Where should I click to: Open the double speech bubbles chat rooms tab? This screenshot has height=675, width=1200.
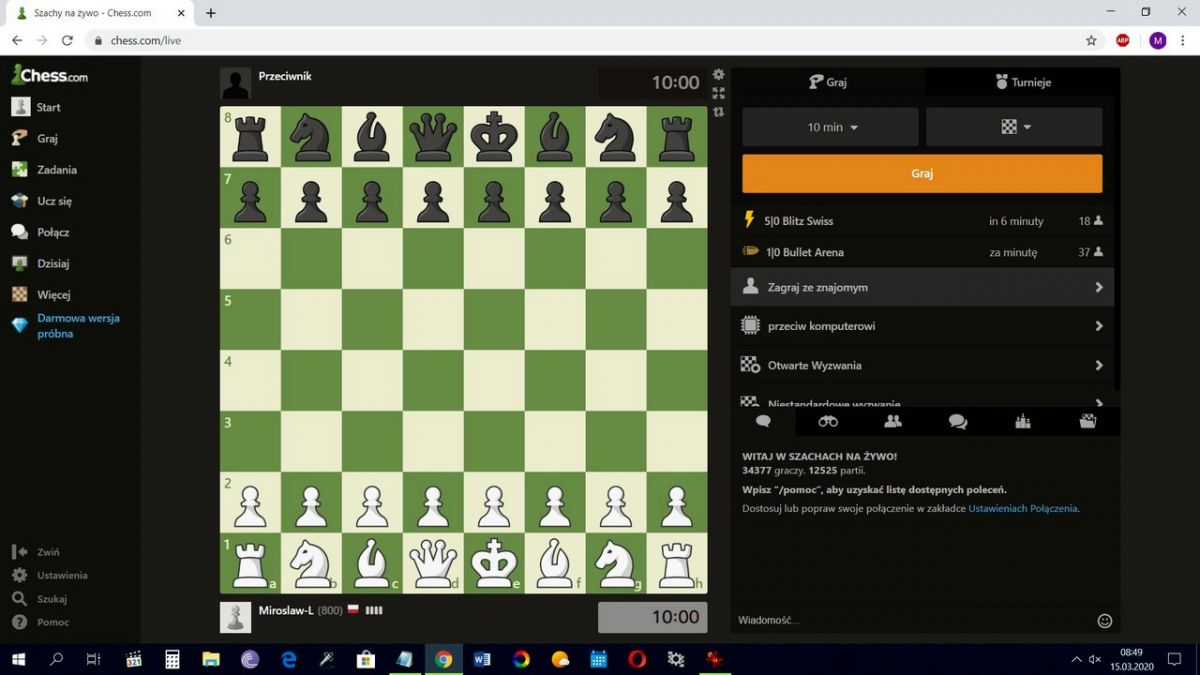pyautogui.click(x=958, y=421)
